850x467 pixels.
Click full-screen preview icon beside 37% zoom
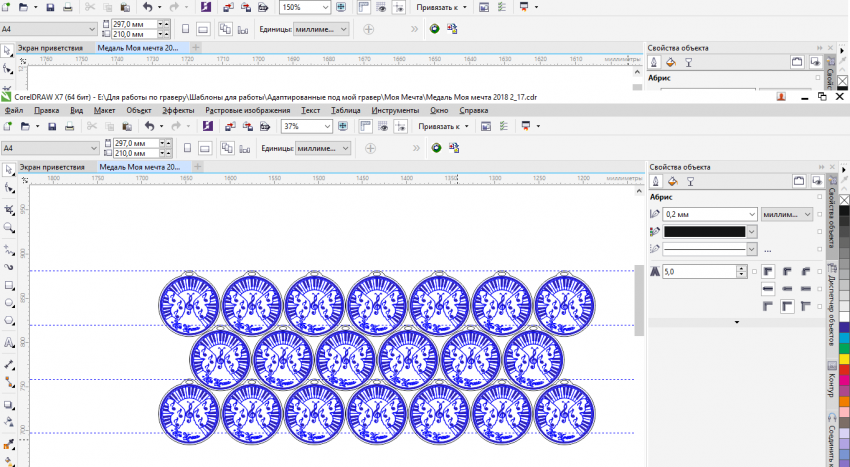tap(343, 127)
